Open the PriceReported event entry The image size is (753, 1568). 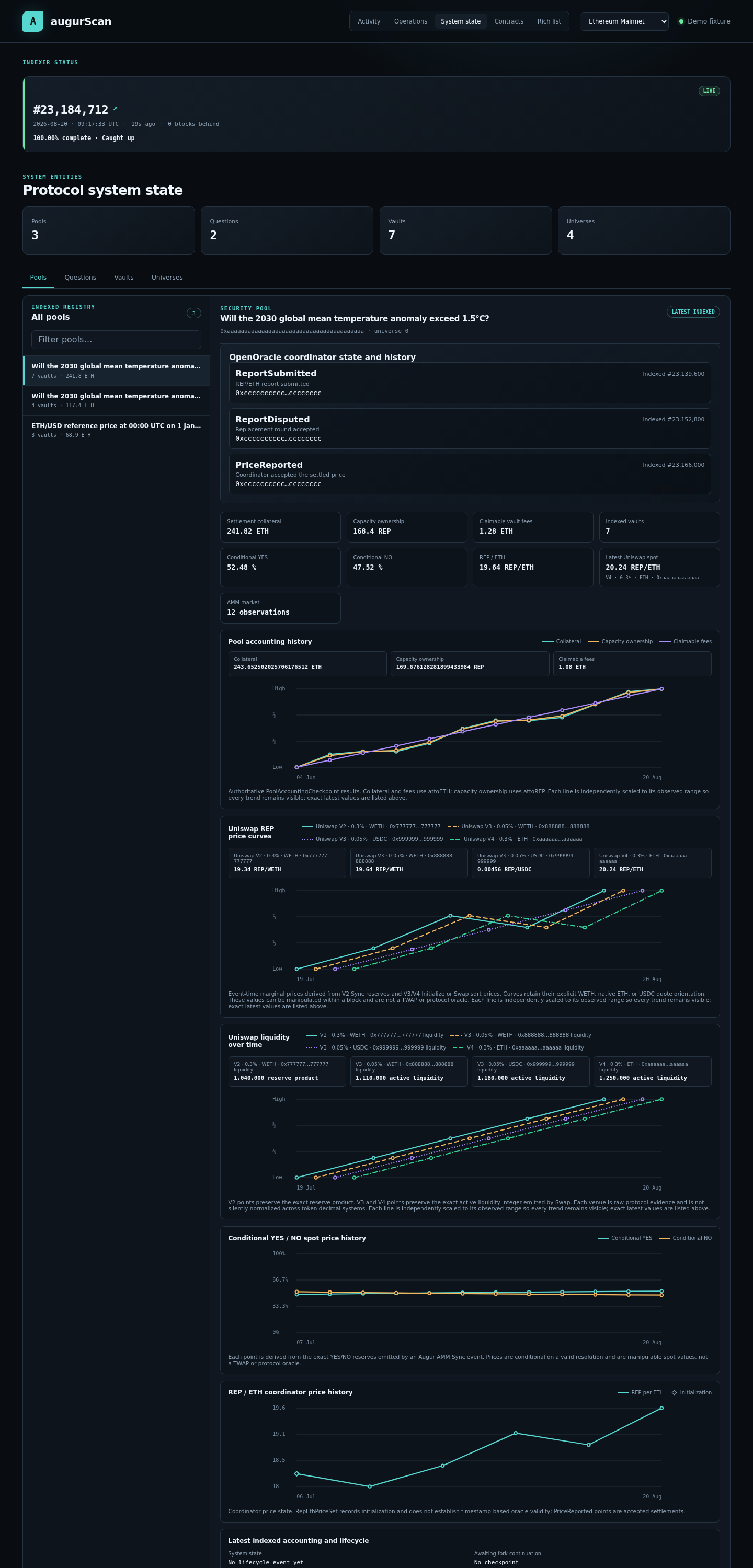point(470,474)
